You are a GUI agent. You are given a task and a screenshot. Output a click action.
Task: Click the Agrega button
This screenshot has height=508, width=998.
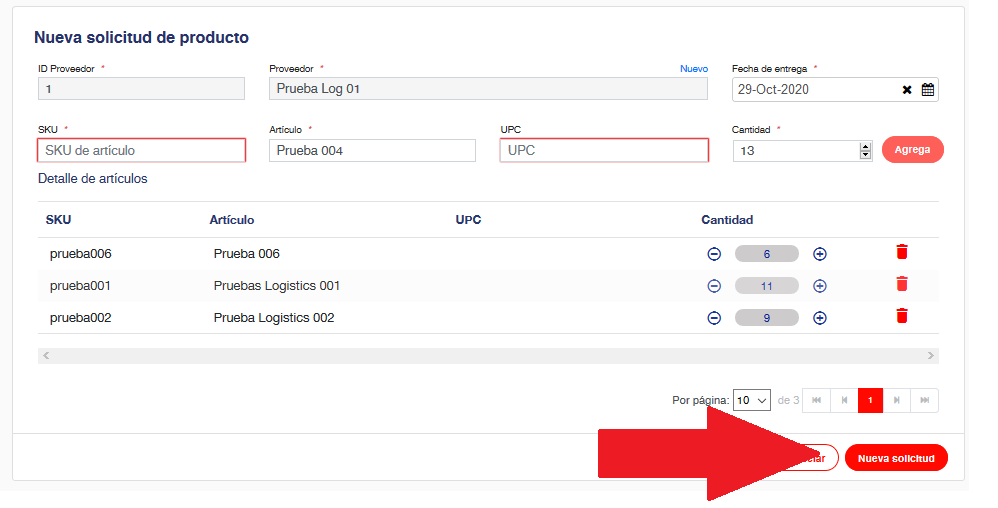click(912, 150)
